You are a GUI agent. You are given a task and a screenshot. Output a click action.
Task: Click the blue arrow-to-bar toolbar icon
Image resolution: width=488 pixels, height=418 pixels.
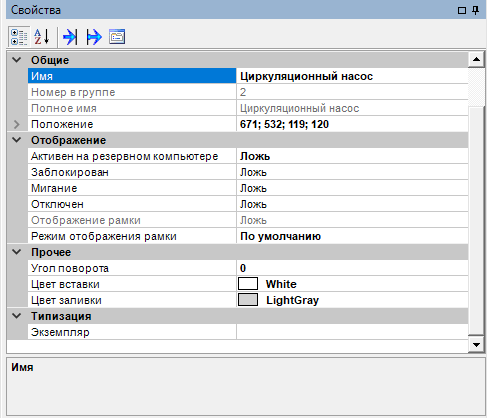(x=70, y=37)
